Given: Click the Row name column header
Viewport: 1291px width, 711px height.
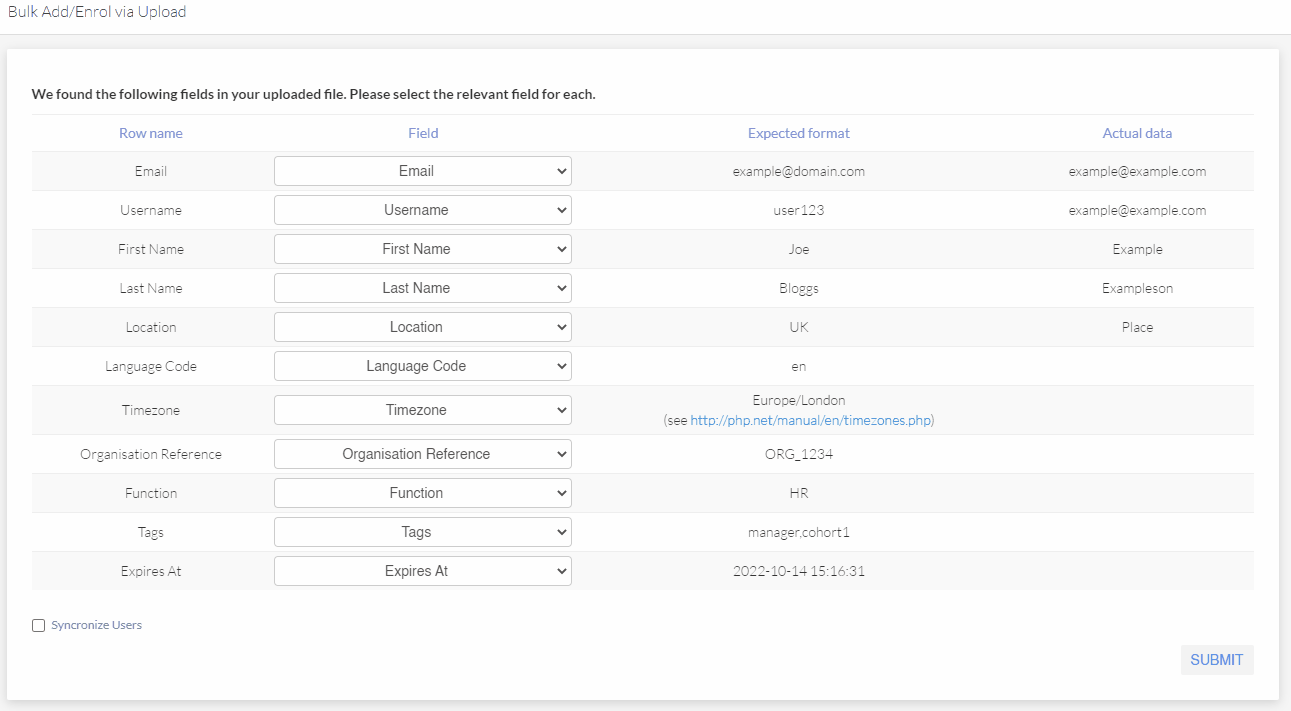Looking at the screenshot, I should click(150, 132).
